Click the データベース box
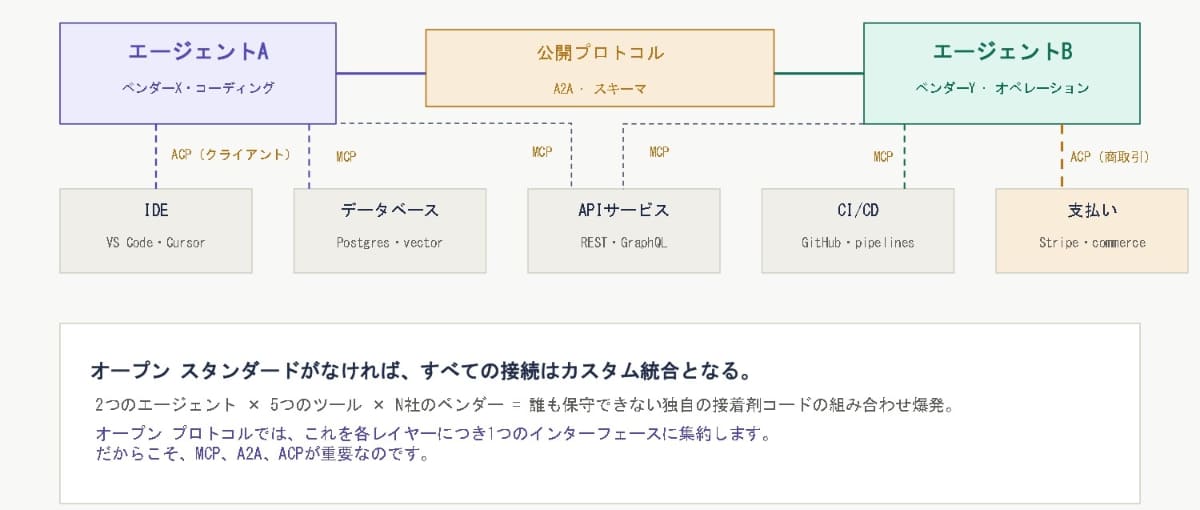The height and width of the screenshot is (510, 1200). 390,230
